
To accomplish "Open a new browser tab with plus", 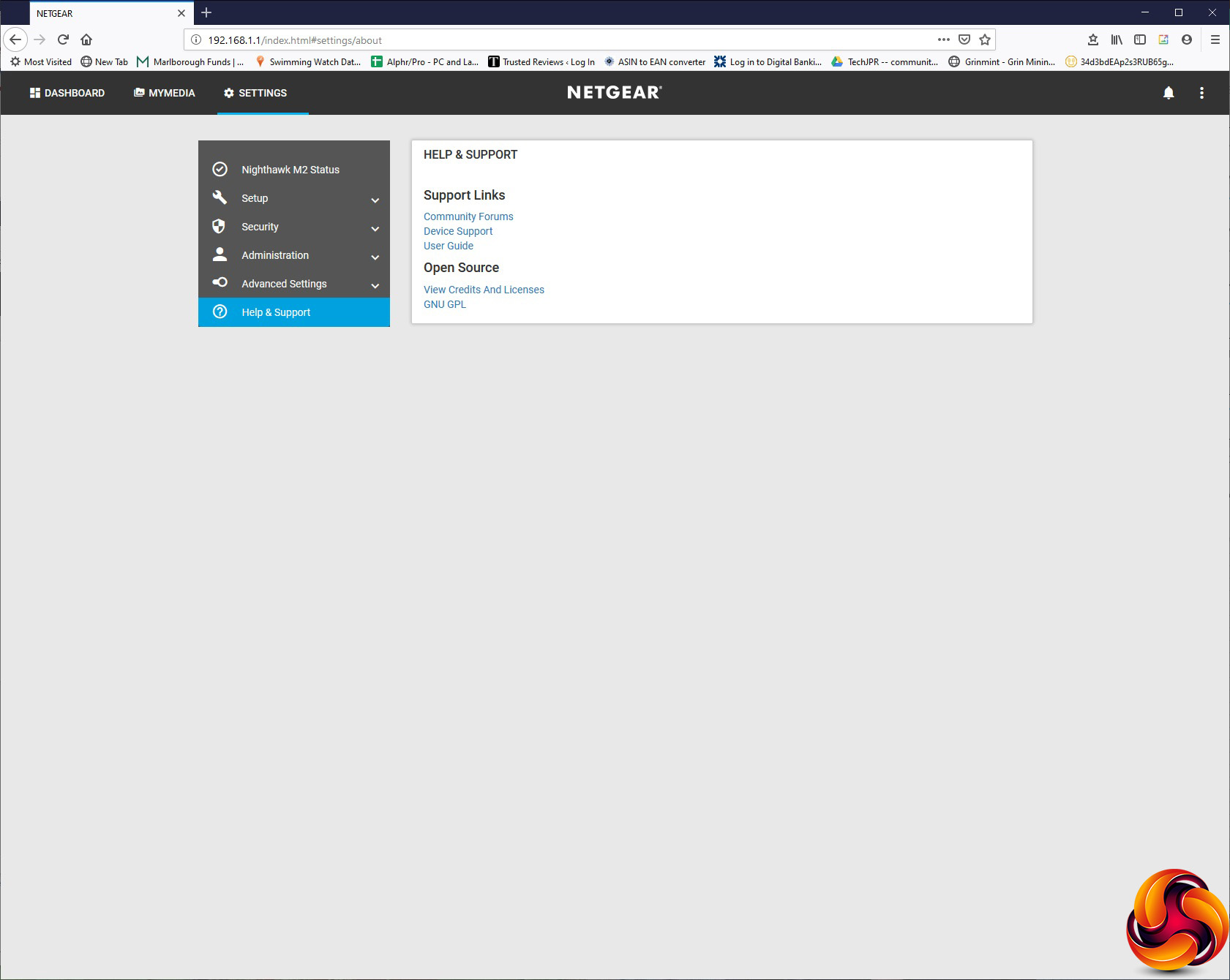I will pyautogui.click(x=206, y=12).
